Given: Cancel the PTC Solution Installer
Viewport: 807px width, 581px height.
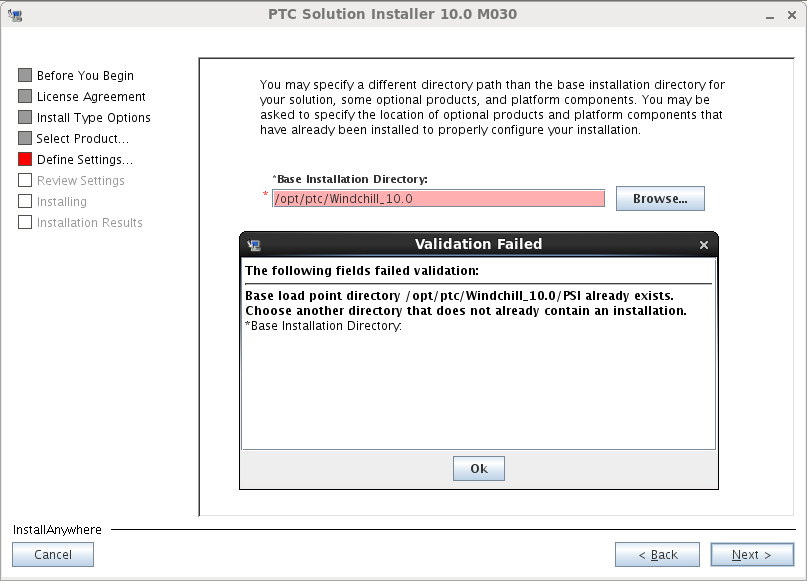Looking at the screenshot, I should click(53, 555).
